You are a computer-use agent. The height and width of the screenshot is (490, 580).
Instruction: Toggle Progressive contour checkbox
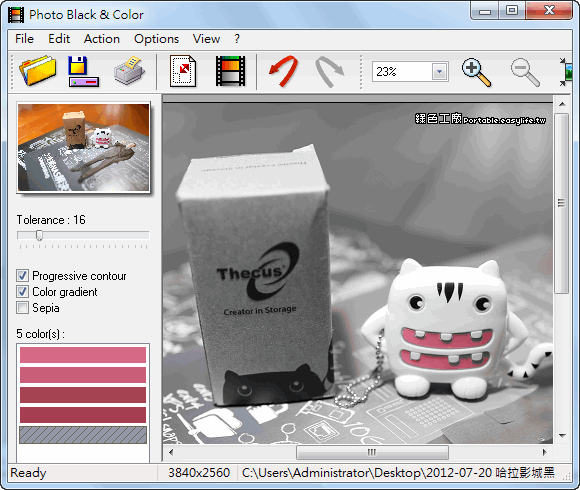point(22,276)
